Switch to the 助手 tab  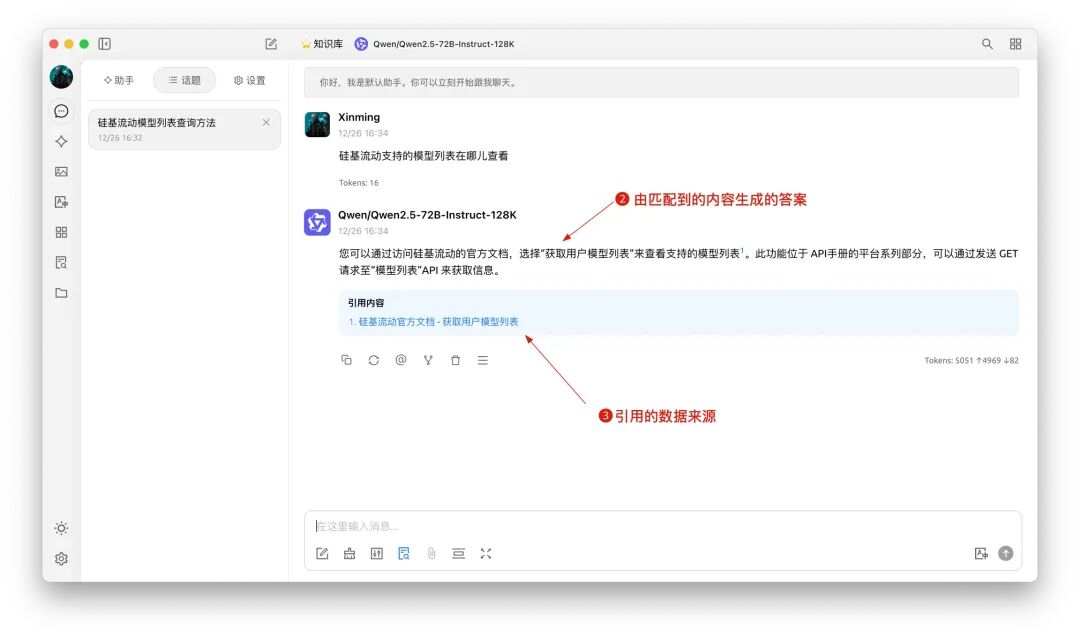pos(118,81)
